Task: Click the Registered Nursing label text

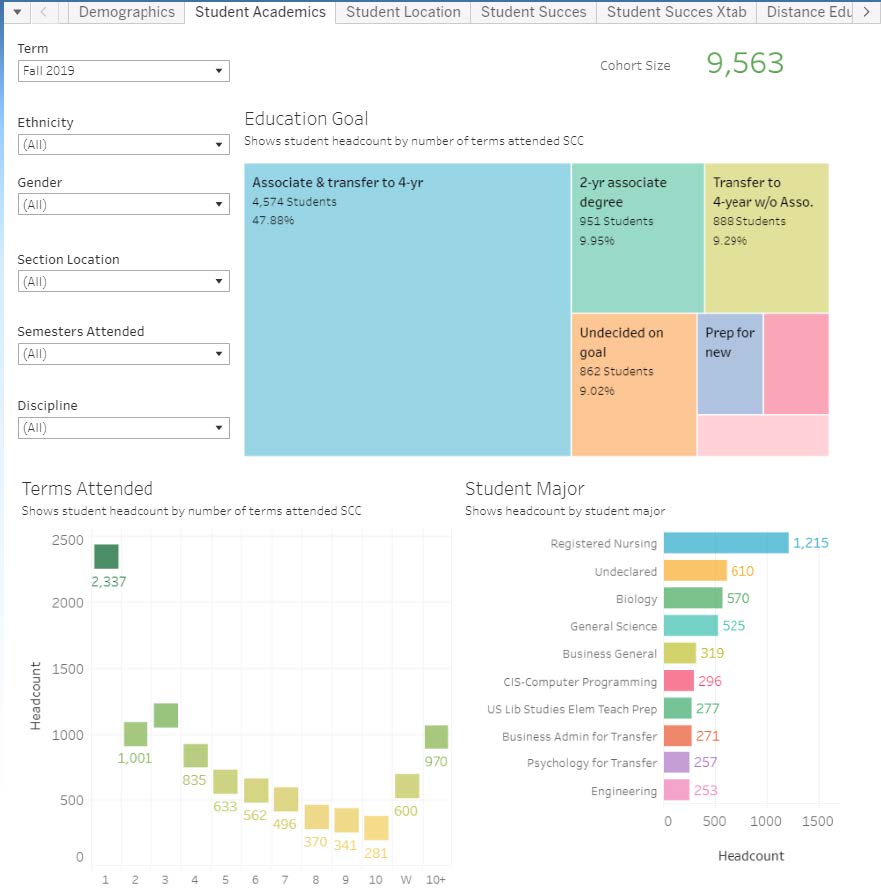Action: (x=603, y=543)
